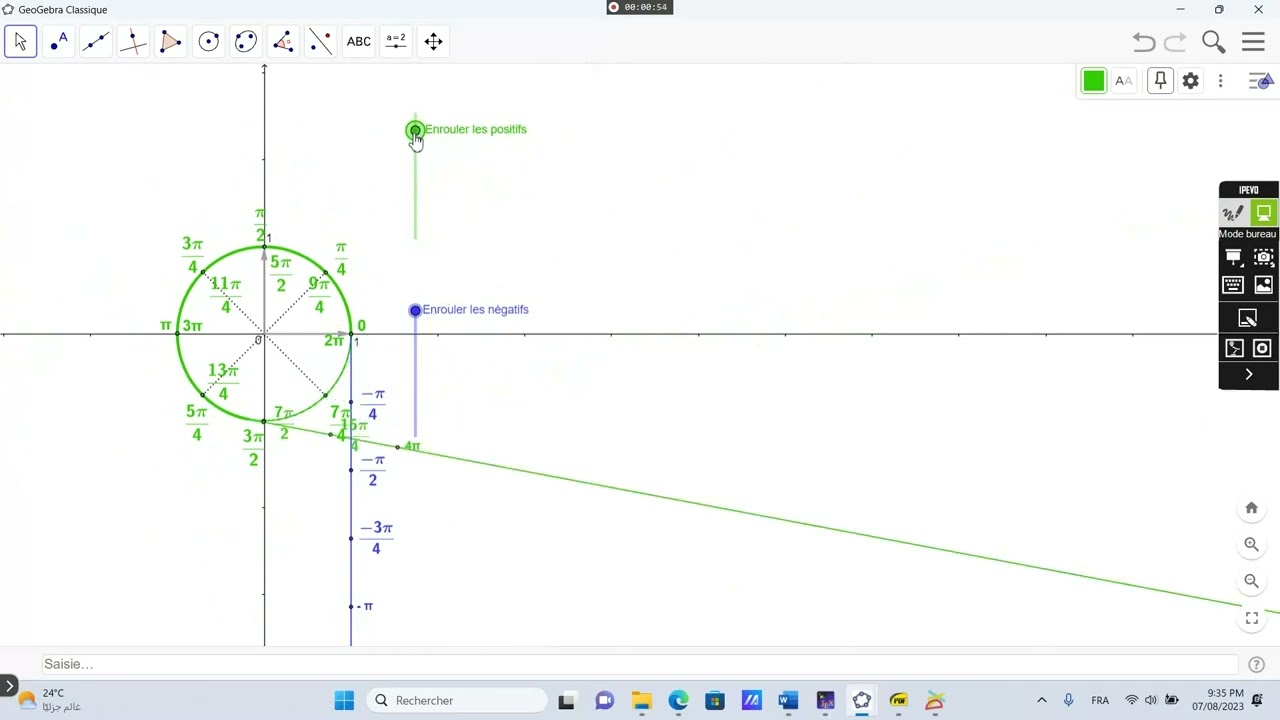
Task: Enter fullscreen mode for the graphics view
Action: (x=1251, y=618)
